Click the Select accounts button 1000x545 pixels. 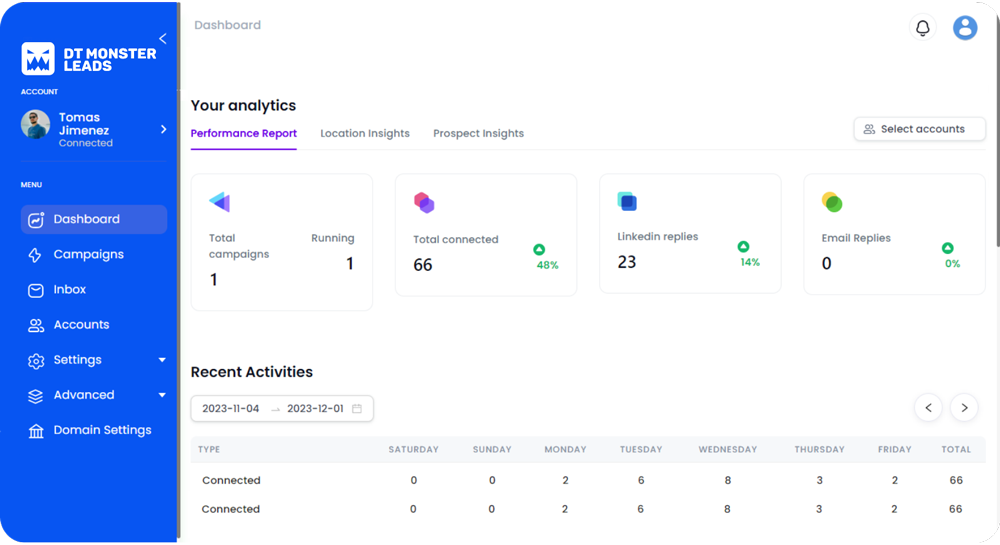click(x=919, y=129)
